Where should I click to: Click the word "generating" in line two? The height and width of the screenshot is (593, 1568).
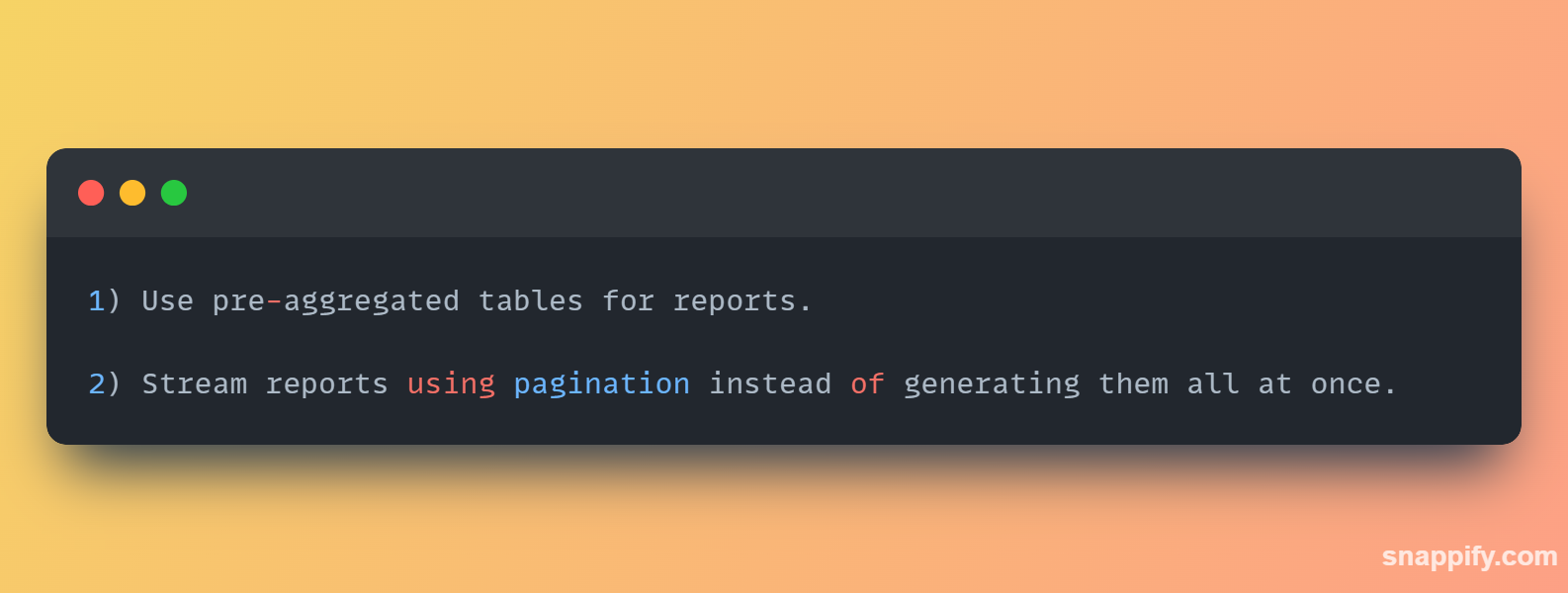992,383
